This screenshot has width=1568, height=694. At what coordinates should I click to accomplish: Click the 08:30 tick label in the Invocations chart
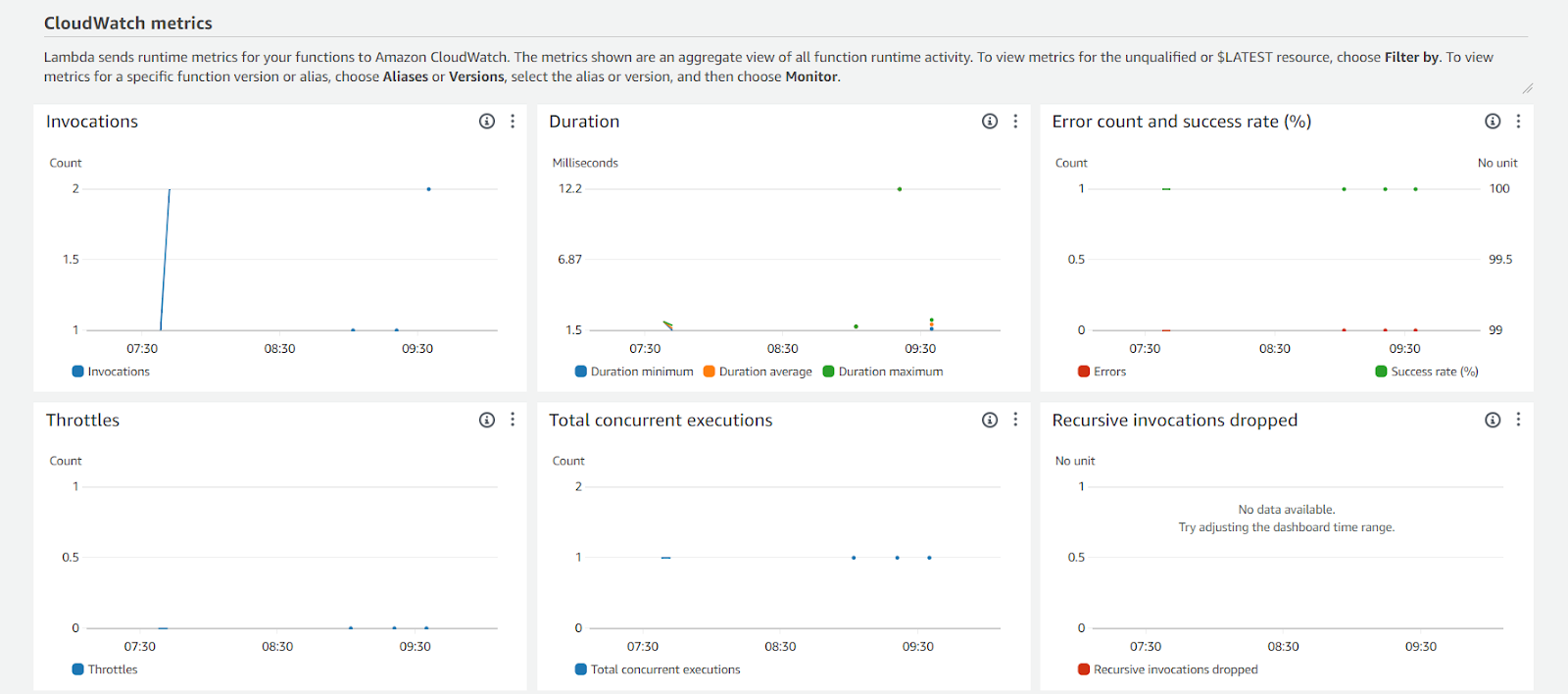(279, 349)
